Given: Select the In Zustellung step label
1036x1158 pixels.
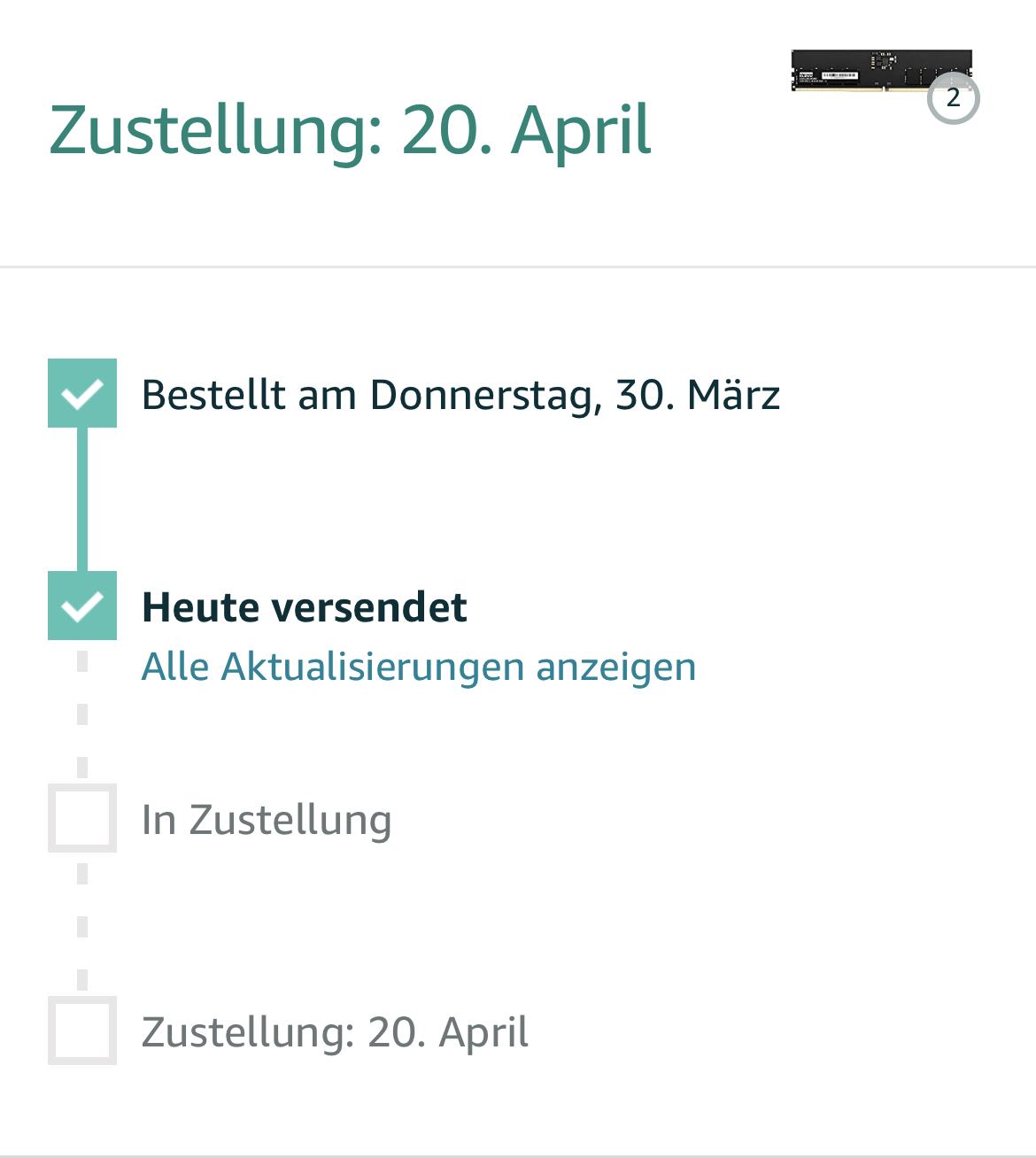Looking at the screenshot, I should pos(267,820).
